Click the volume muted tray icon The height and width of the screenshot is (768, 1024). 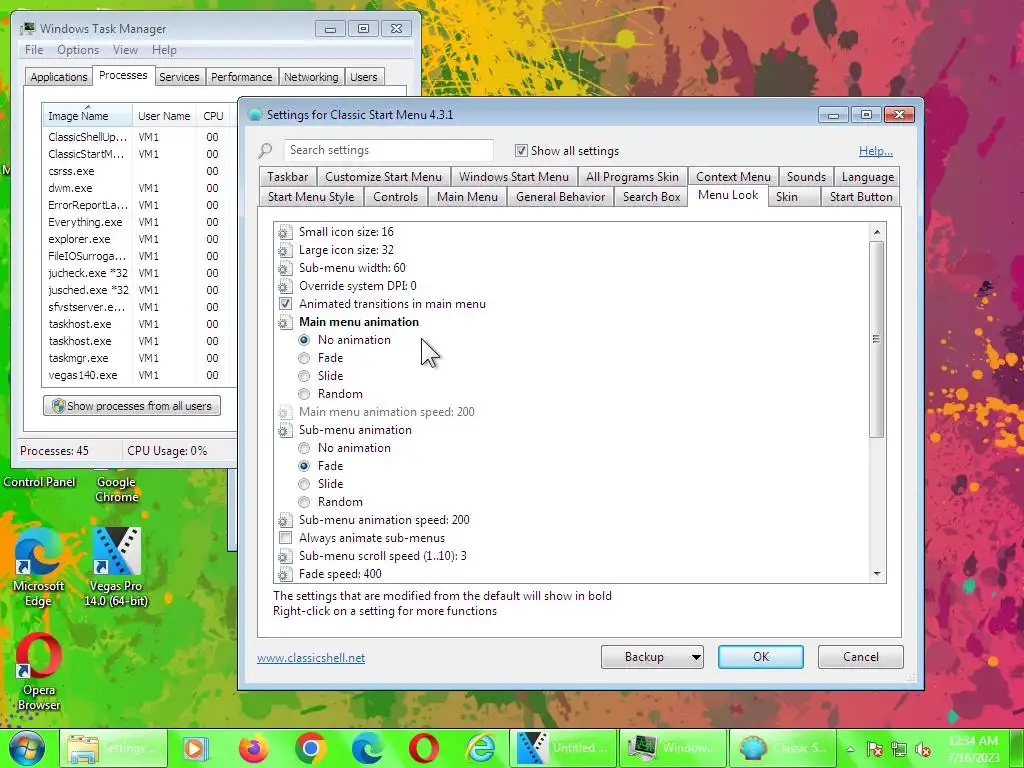point(923,750)
